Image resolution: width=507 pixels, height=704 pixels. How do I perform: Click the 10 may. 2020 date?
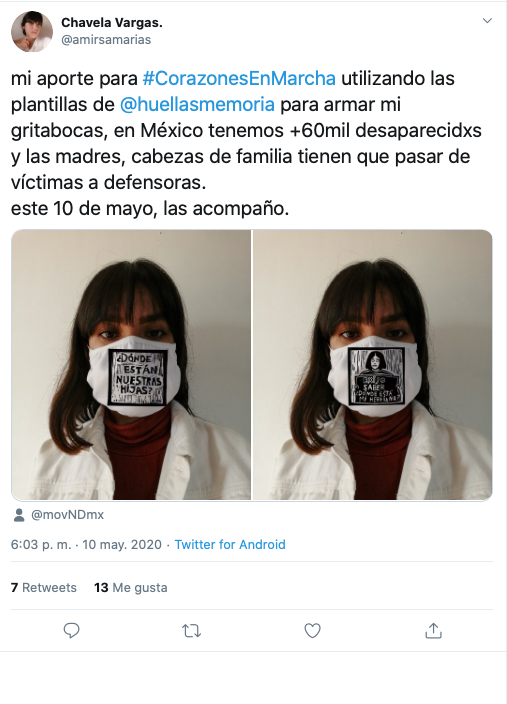click(122, 544)
